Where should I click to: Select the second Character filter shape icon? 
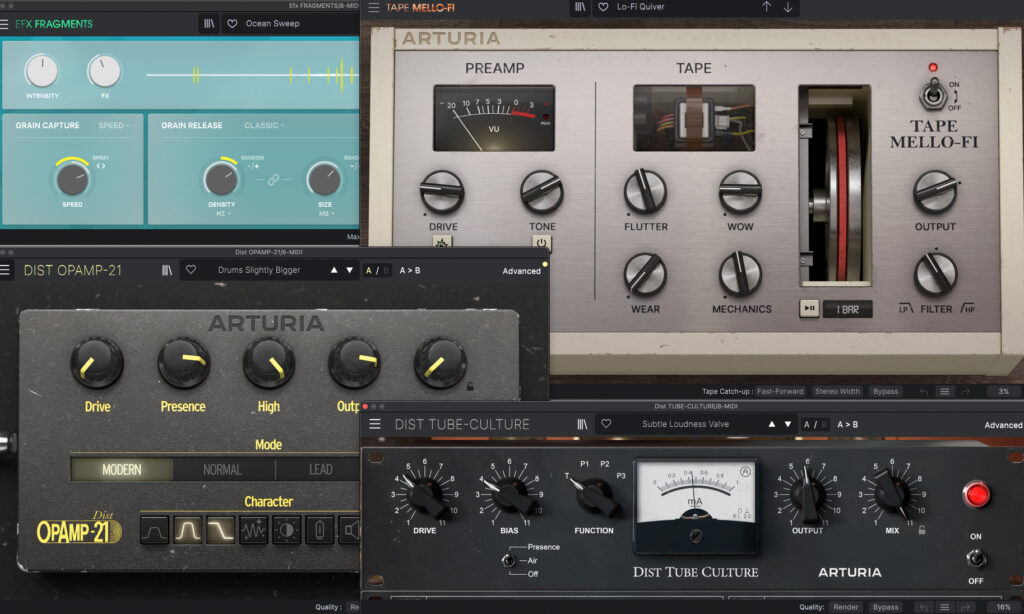[x=187, y=529]
